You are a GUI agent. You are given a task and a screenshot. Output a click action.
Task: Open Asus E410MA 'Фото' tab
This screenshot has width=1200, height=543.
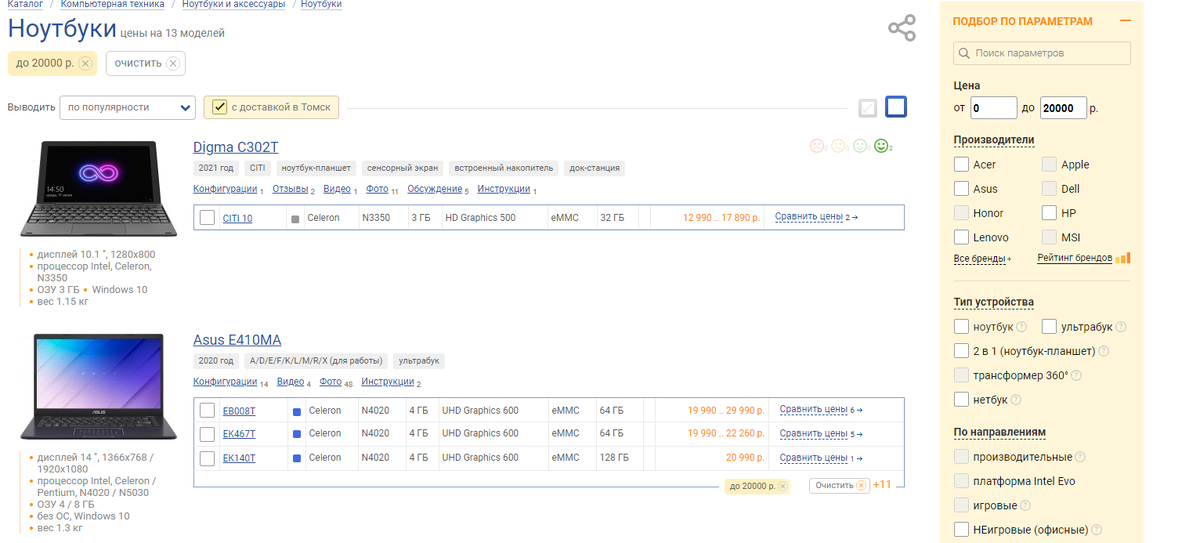pos(330,382)
